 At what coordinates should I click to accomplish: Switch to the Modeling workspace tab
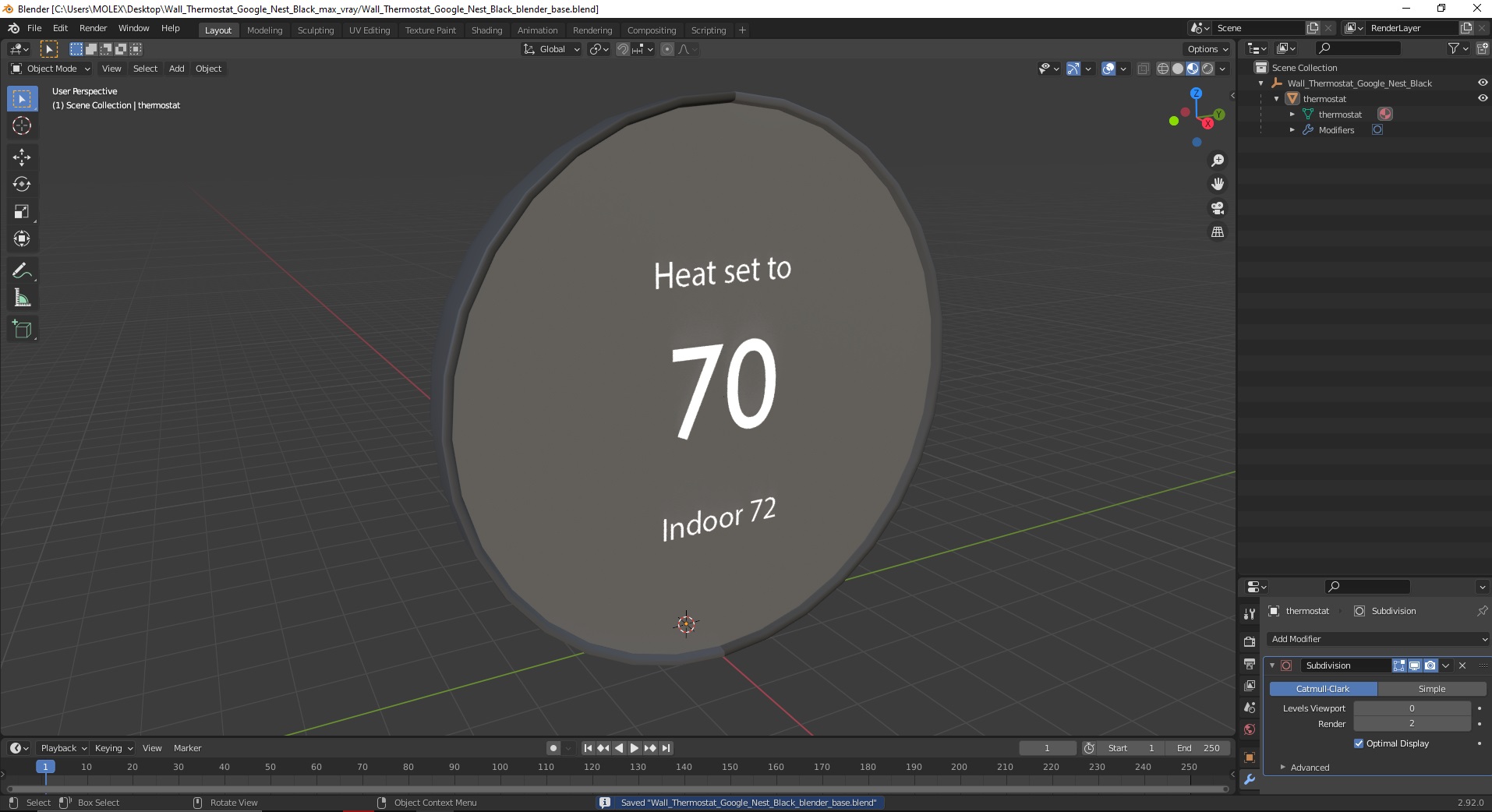264,30
